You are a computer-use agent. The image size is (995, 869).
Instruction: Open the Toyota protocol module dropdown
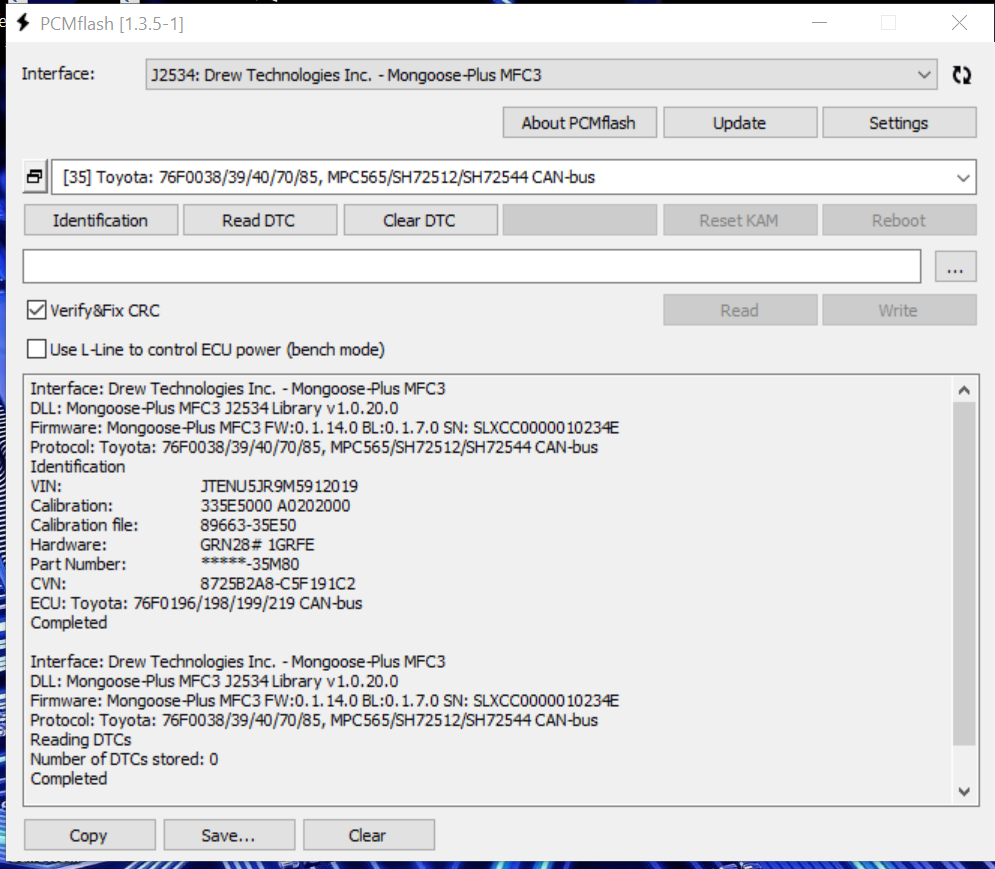pyautogui.click(x=963, y=178)
